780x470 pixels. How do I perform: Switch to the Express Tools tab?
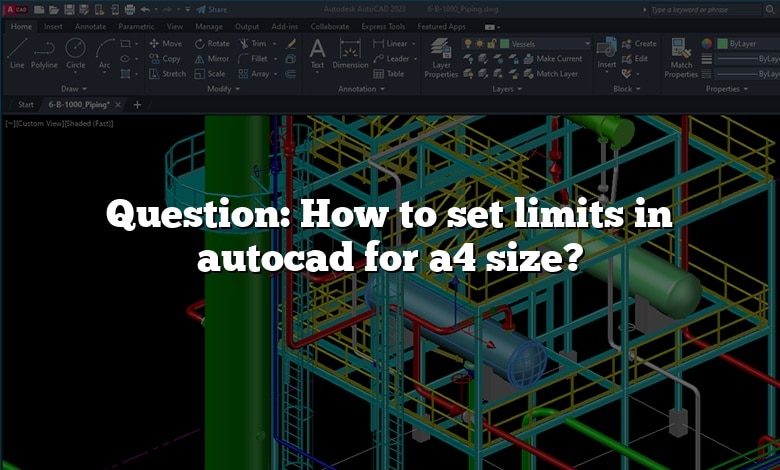[x=384, y=26]
